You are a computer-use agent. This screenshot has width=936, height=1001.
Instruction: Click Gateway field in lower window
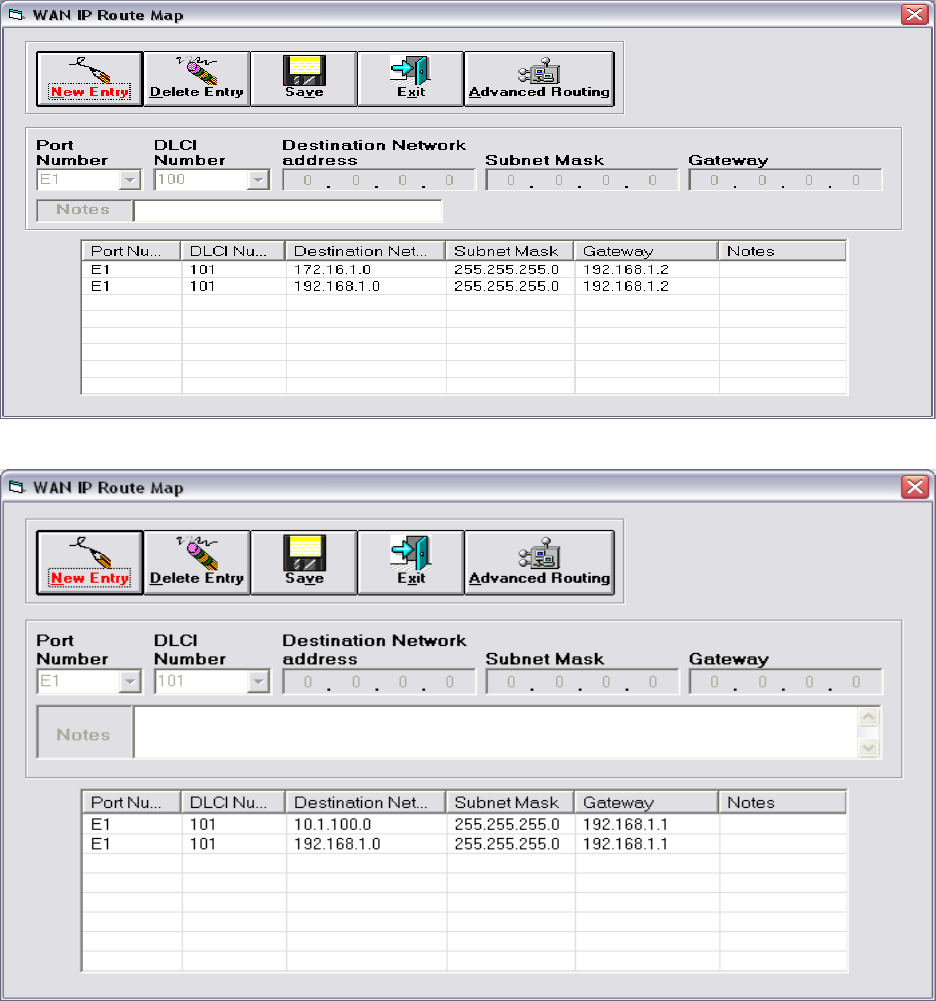(785, 682)
